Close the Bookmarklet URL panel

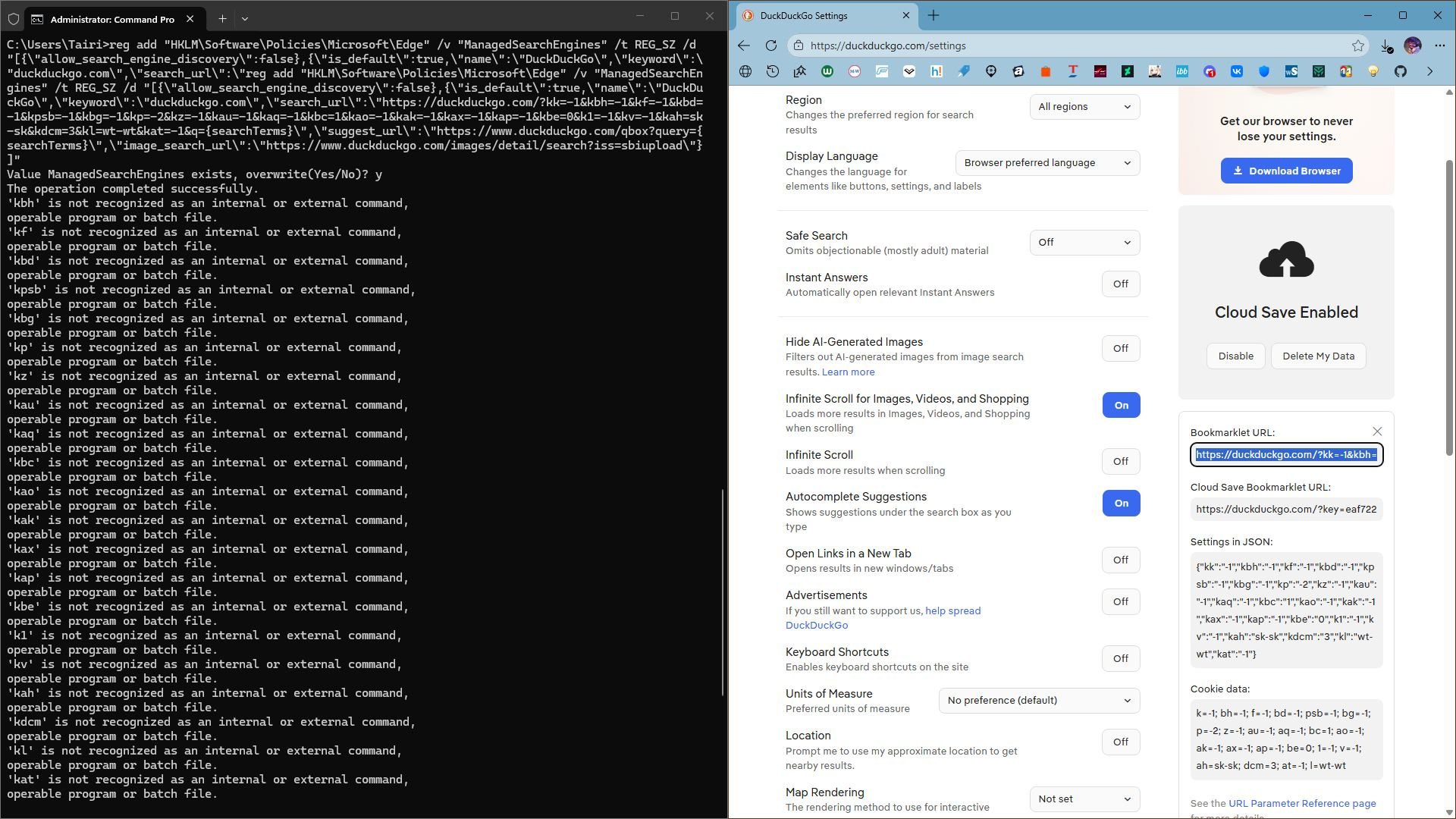(x=1377, y=432)
